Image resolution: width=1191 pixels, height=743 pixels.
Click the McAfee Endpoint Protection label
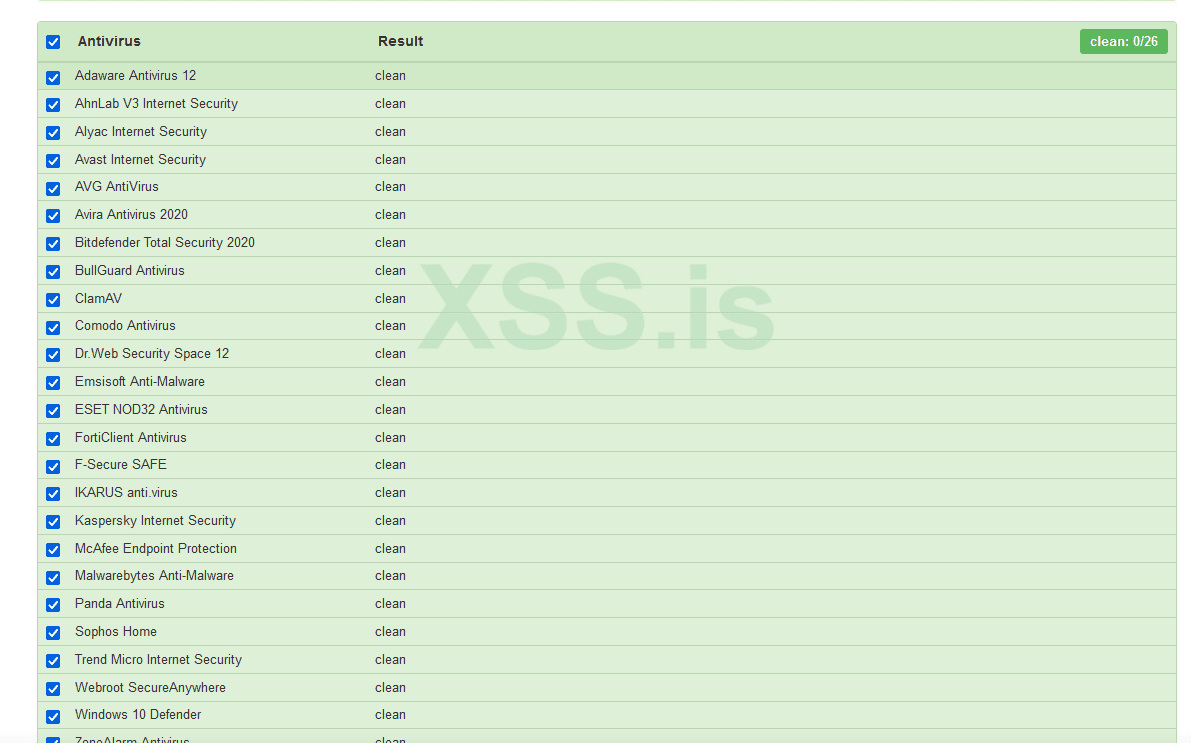[155, 549]
